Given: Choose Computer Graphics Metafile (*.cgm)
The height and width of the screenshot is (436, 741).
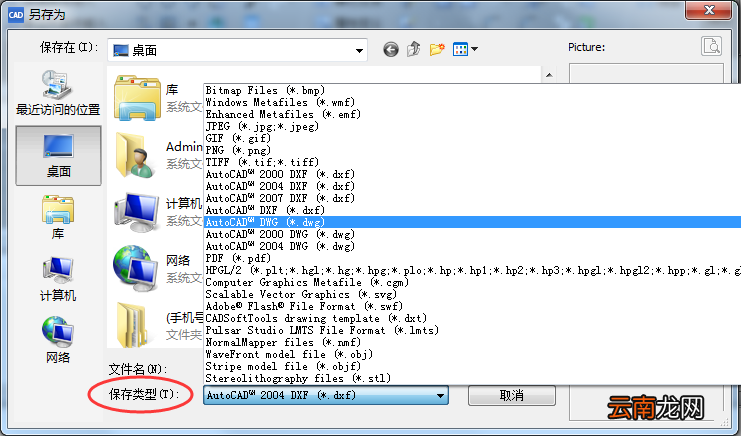Looking at the screenshot, I should click(x=472, y=282).
